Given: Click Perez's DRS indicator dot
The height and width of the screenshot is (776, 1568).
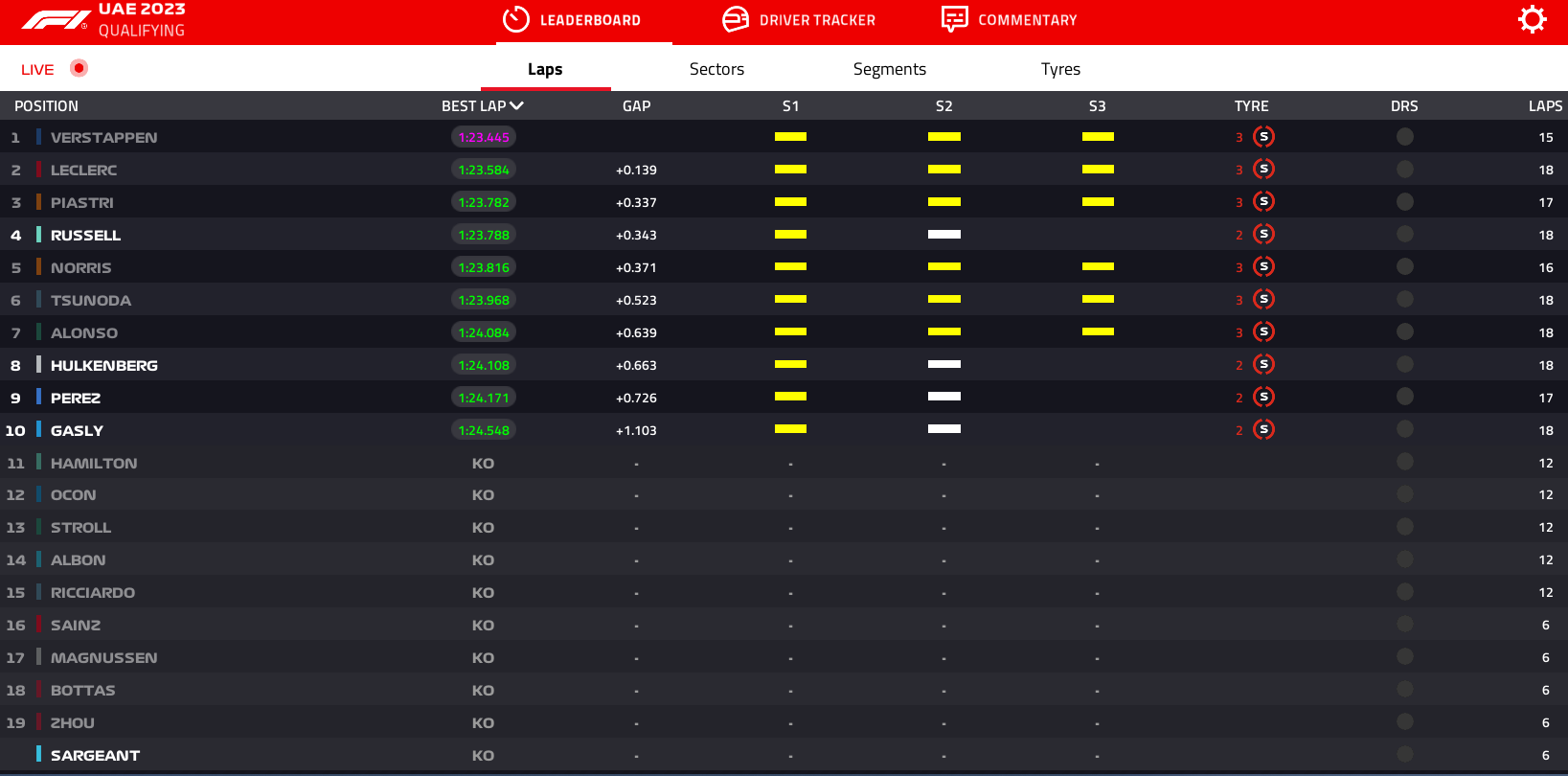Looking at the screenshot, I should click(1405, 397).
